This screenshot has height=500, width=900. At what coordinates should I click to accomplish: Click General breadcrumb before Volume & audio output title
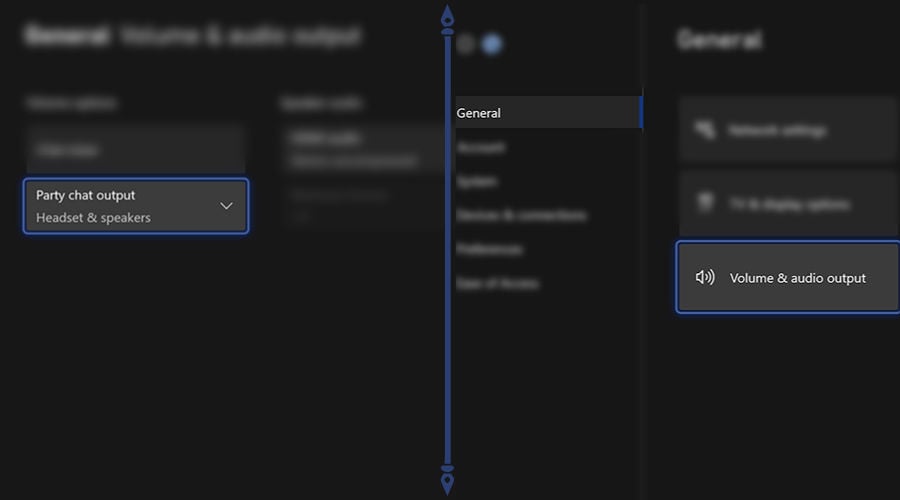[x=67, y=37]
